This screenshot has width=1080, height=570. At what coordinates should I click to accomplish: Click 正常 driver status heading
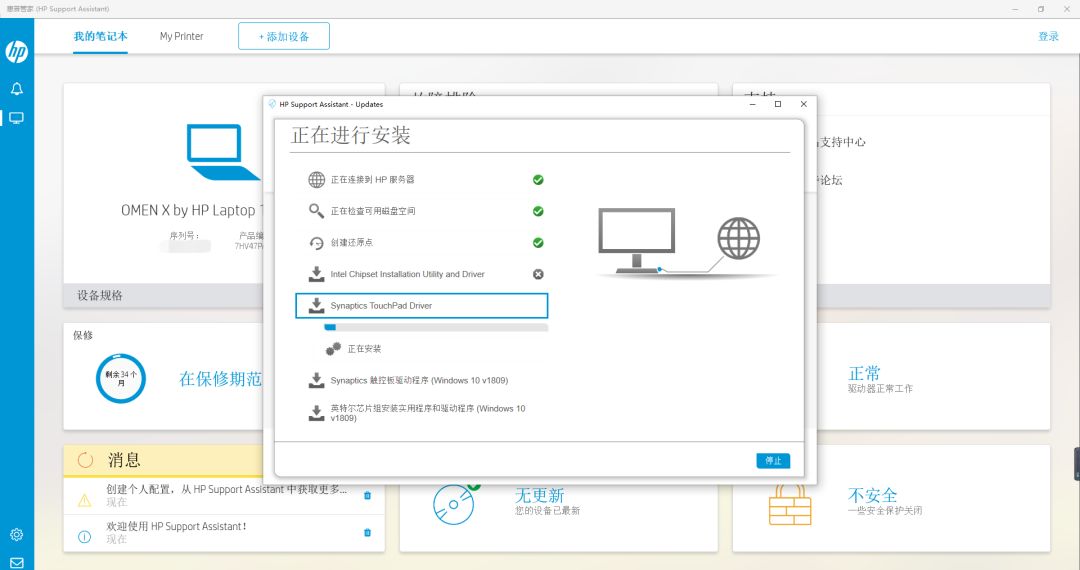point(864,373)
